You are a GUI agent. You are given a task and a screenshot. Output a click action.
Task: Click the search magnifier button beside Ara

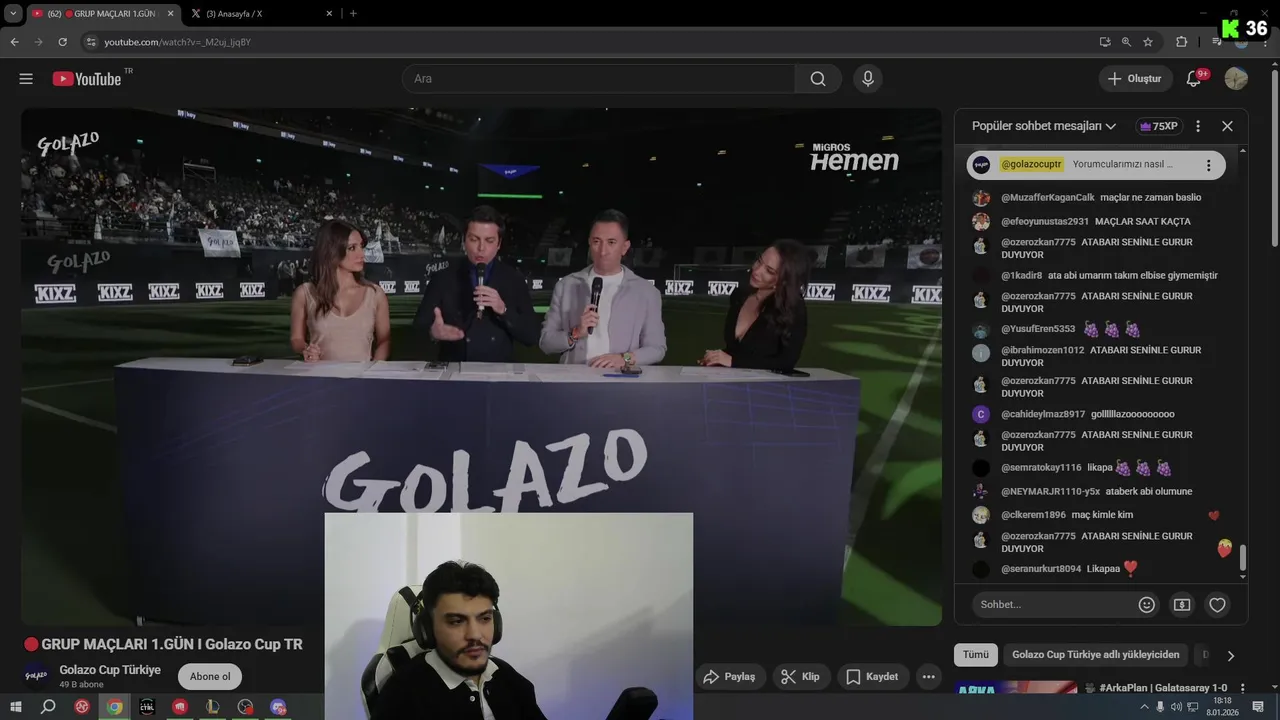[x=818, y=79]
